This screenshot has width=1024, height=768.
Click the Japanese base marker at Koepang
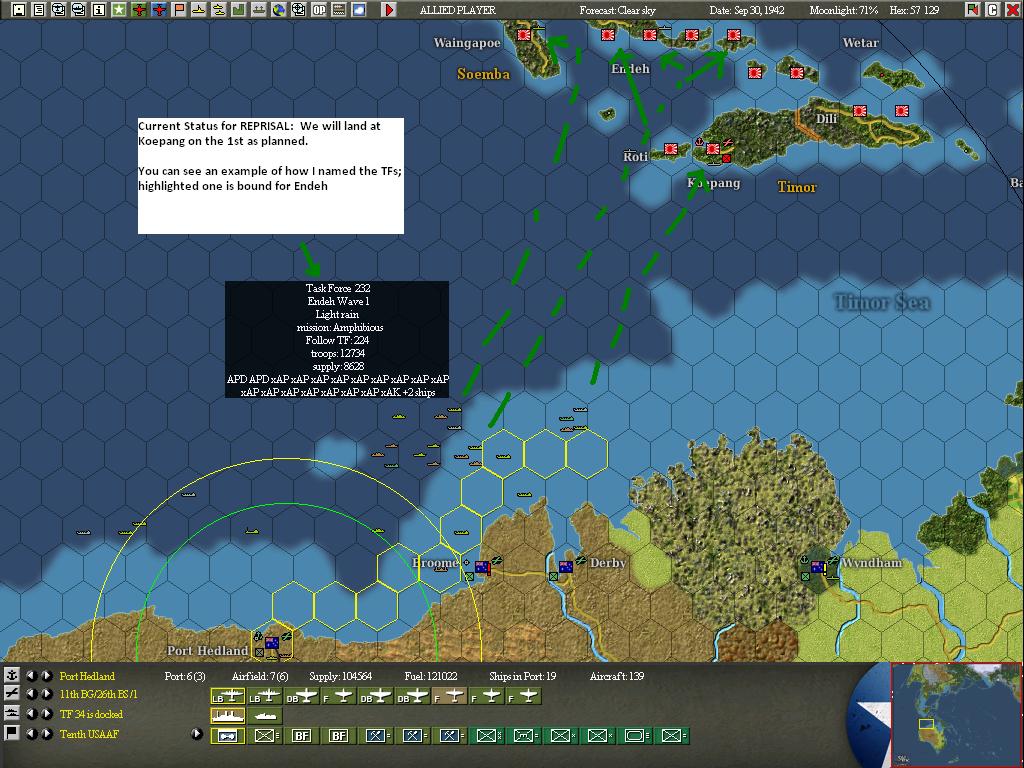click(x=712, y=149)
